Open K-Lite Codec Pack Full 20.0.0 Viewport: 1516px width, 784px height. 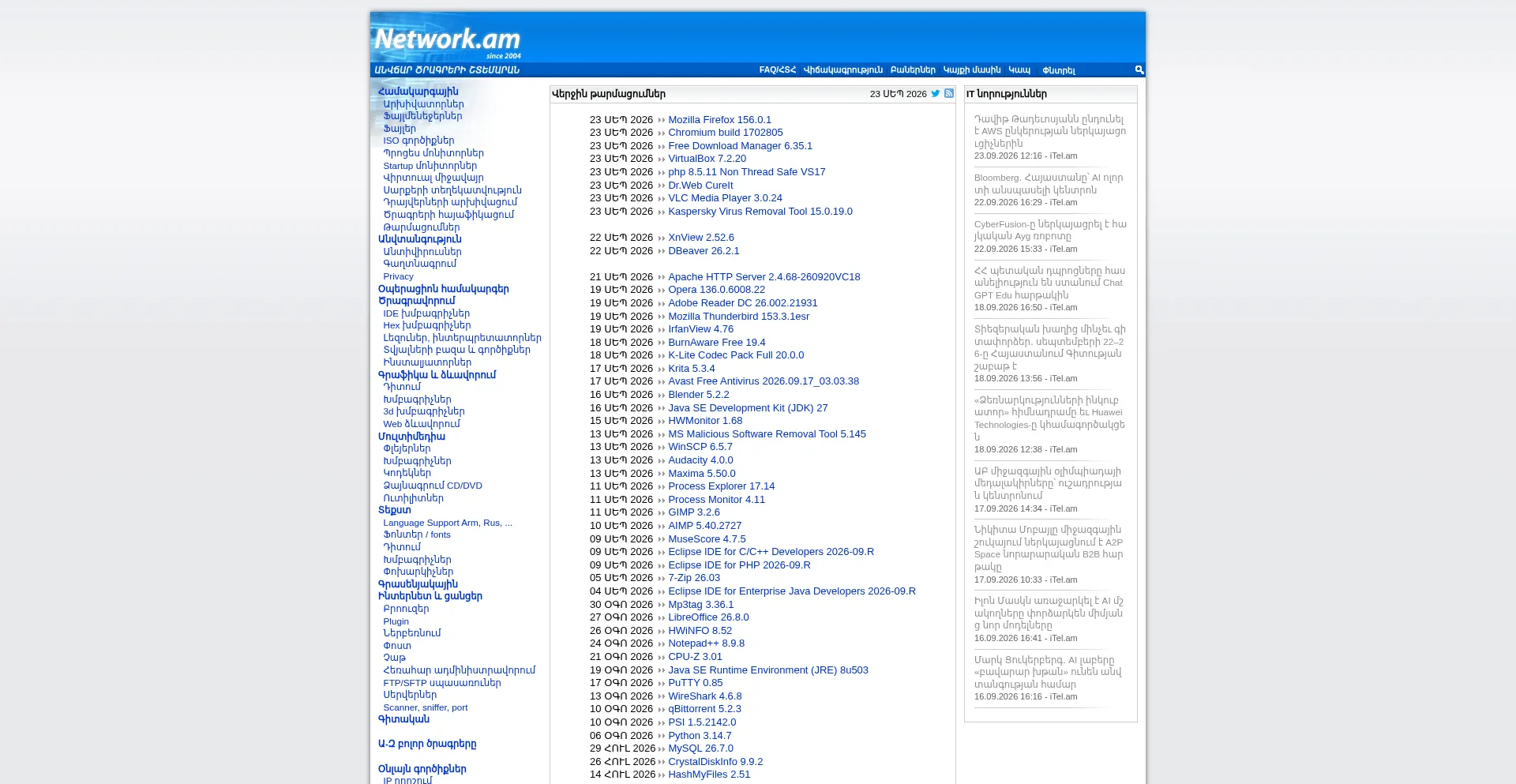[x=737, y=355]
